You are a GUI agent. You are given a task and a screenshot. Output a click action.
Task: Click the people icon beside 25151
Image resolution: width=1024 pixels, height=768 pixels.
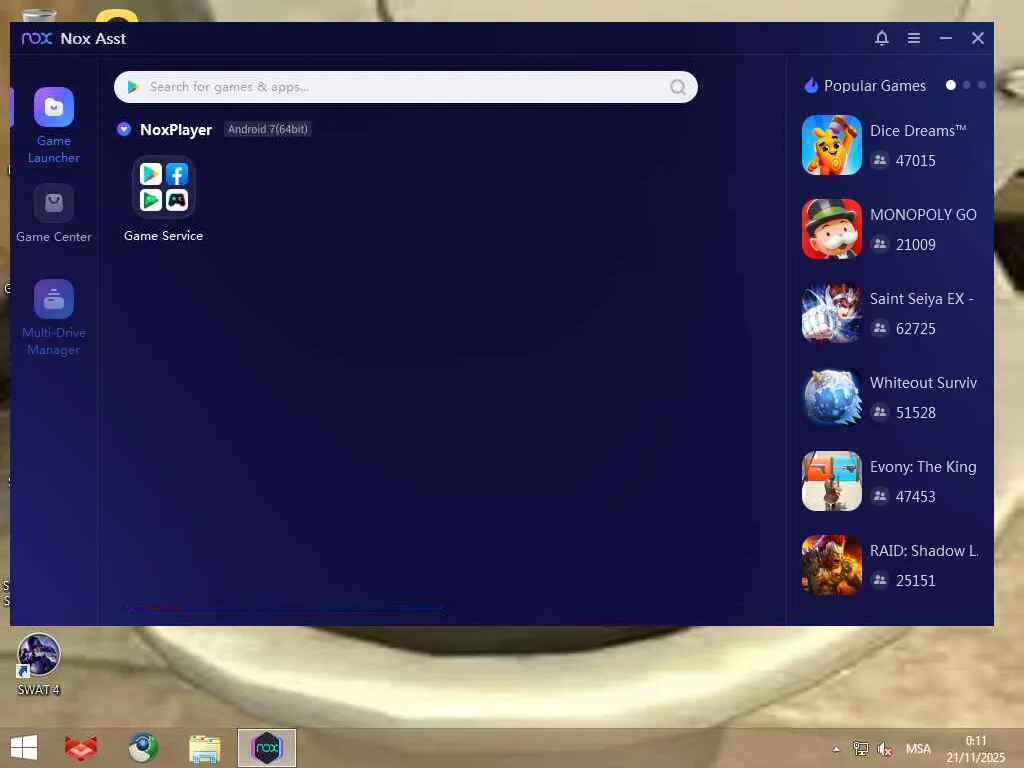point(880,580)
